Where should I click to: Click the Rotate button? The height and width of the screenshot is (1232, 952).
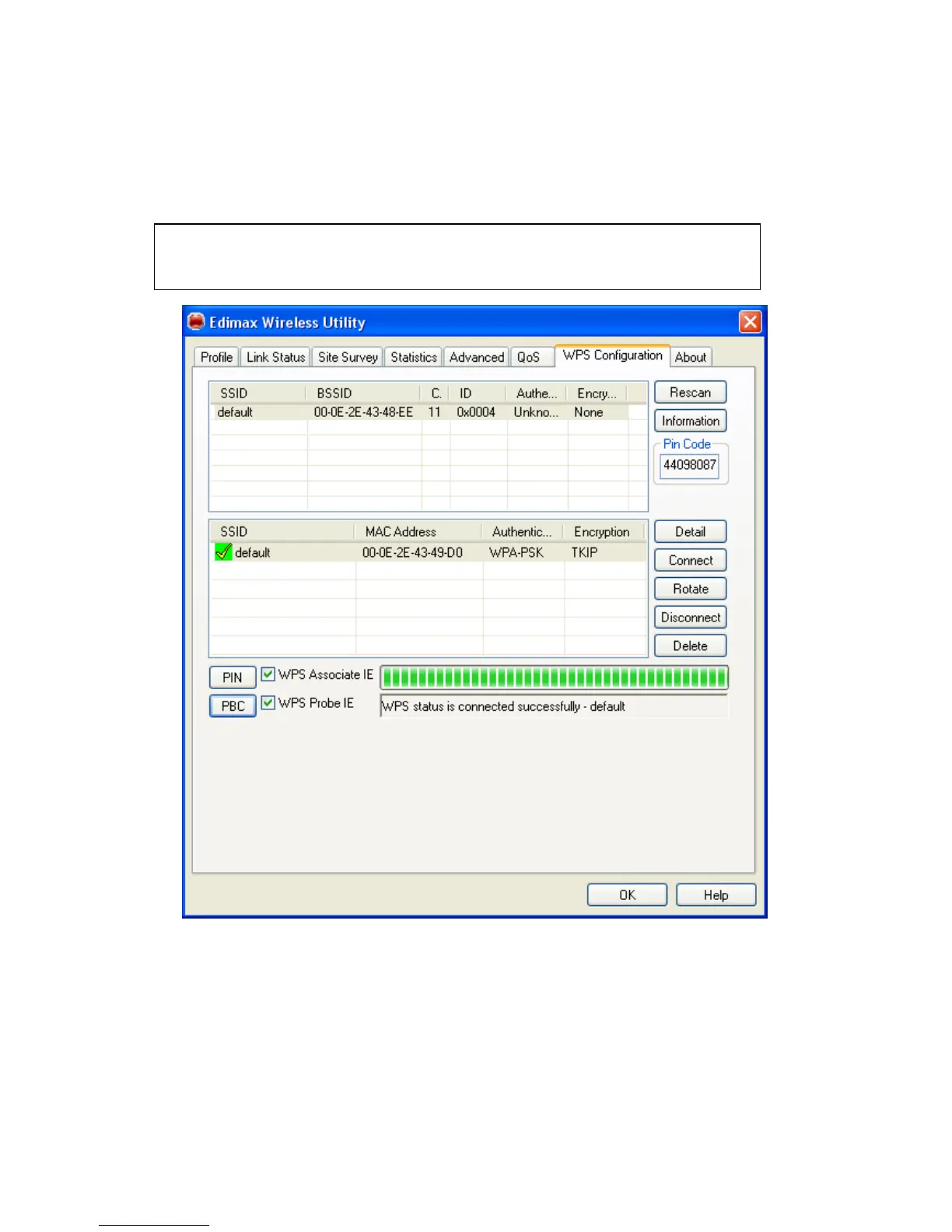[x=691, y=589]
